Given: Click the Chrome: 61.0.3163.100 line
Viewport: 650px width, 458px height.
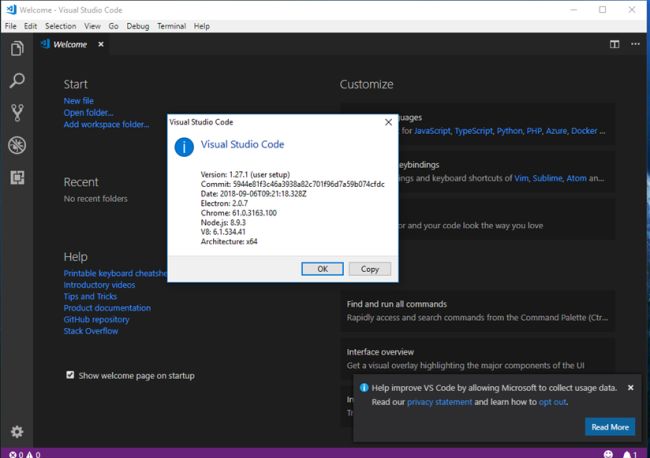Looking at the screenshot, I should [x=239, y=213].
